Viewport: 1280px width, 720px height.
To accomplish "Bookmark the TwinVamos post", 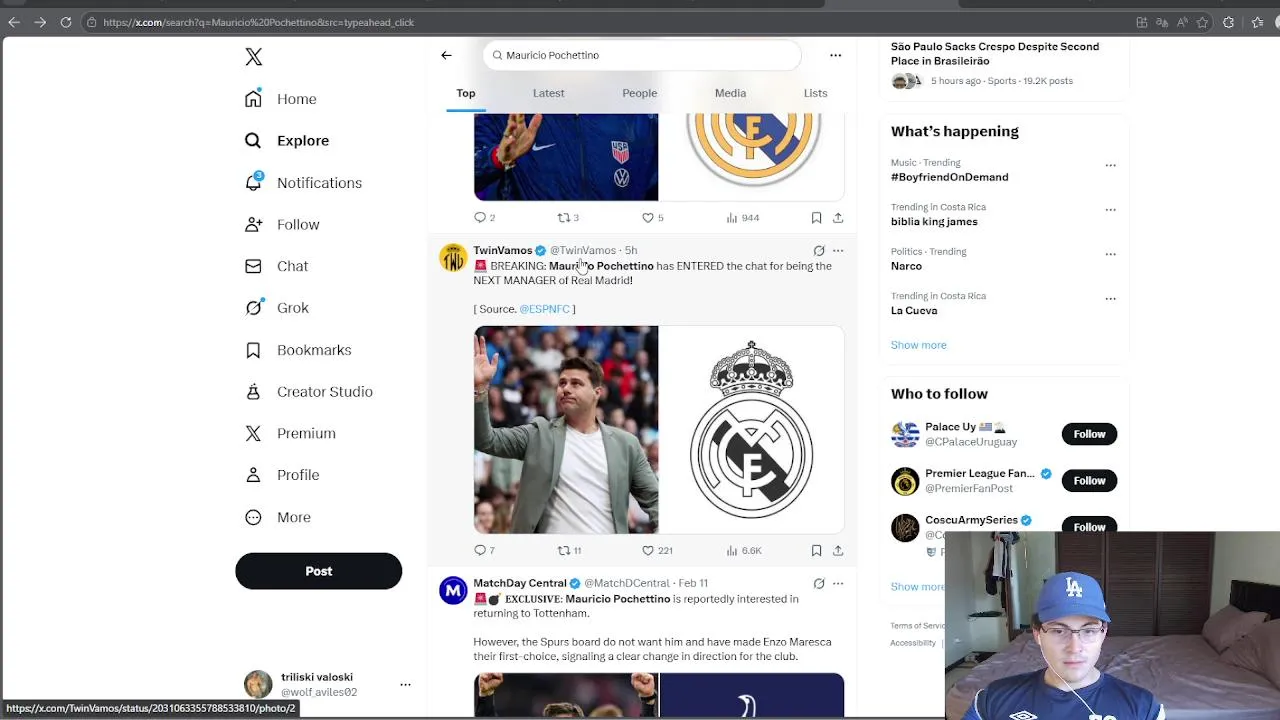I will 816,550.
